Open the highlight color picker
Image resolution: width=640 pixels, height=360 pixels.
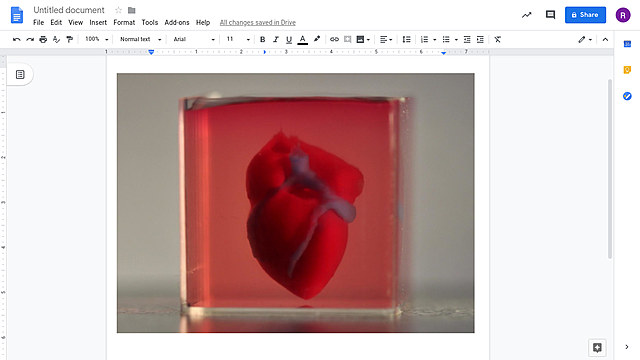click(x=317, y=39)
